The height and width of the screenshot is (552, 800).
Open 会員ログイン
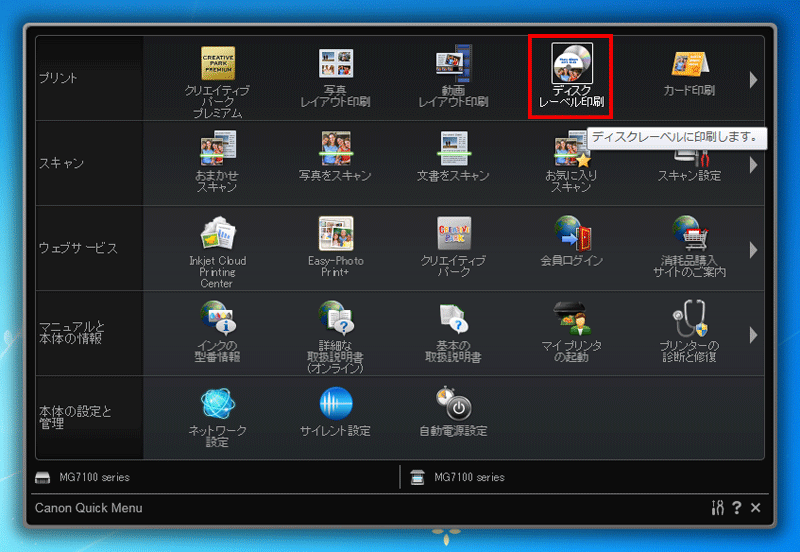click(x=571, y=241)
